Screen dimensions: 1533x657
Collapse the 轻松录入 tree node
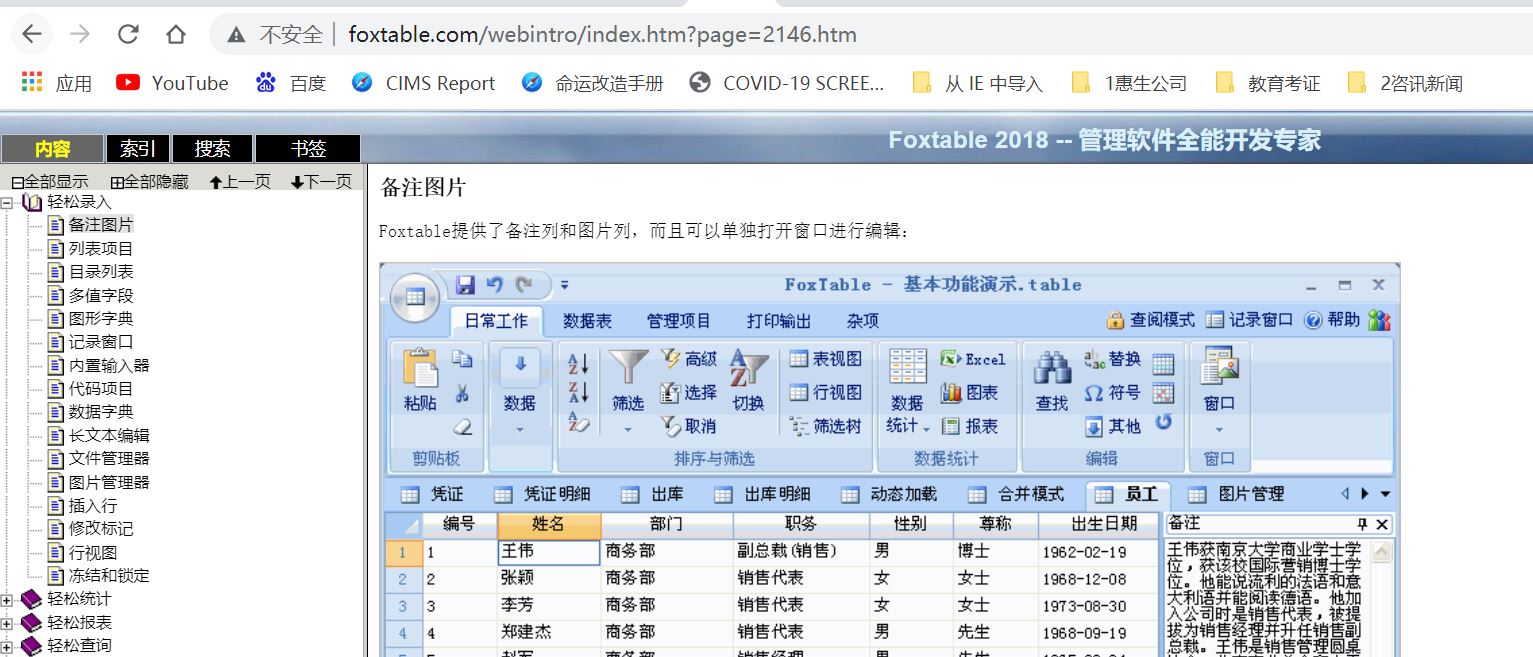point(6,203)
